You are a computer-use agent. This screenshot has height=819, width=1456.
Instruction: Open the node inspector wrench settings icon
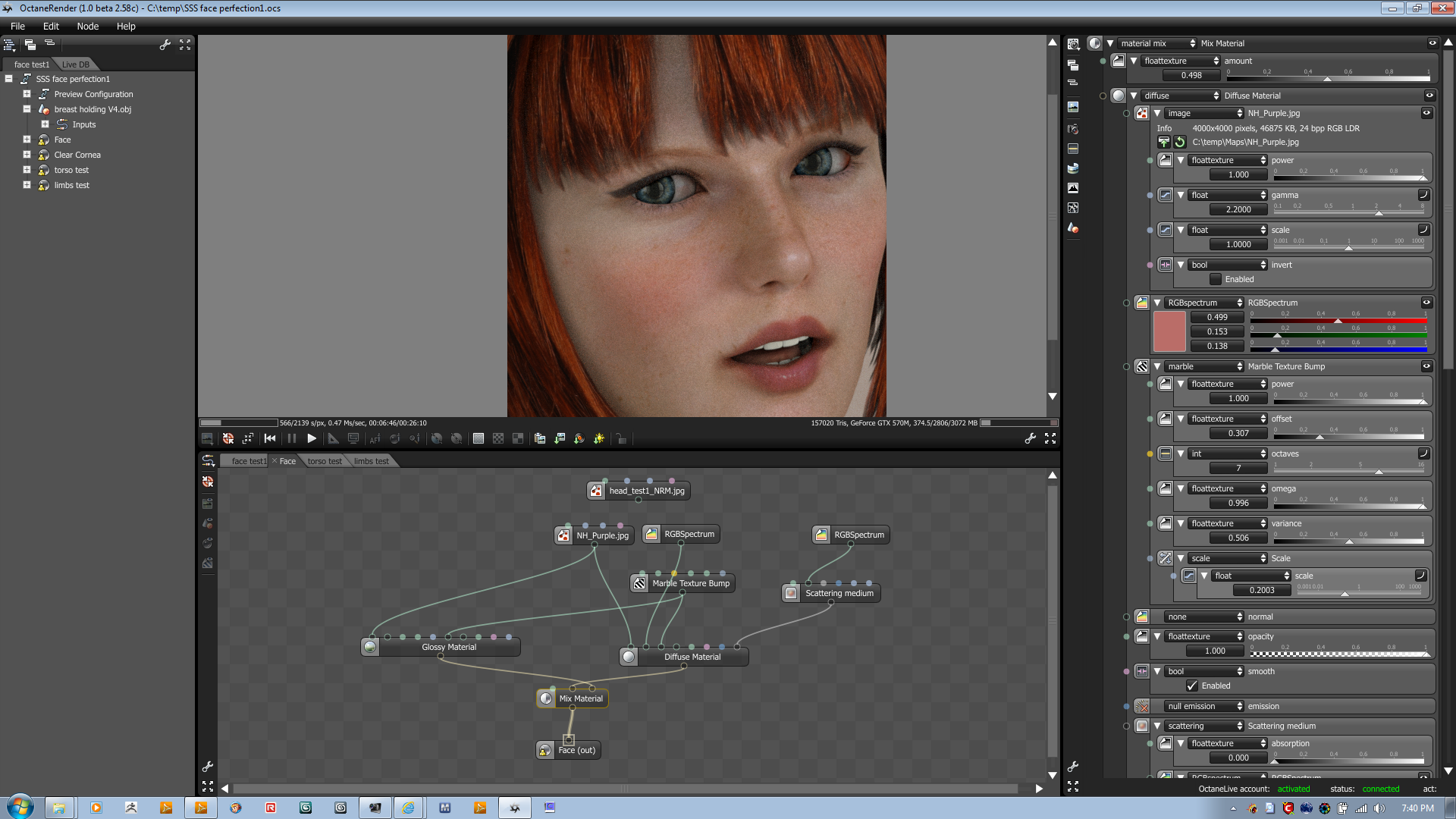click(x=1073, y=767)
